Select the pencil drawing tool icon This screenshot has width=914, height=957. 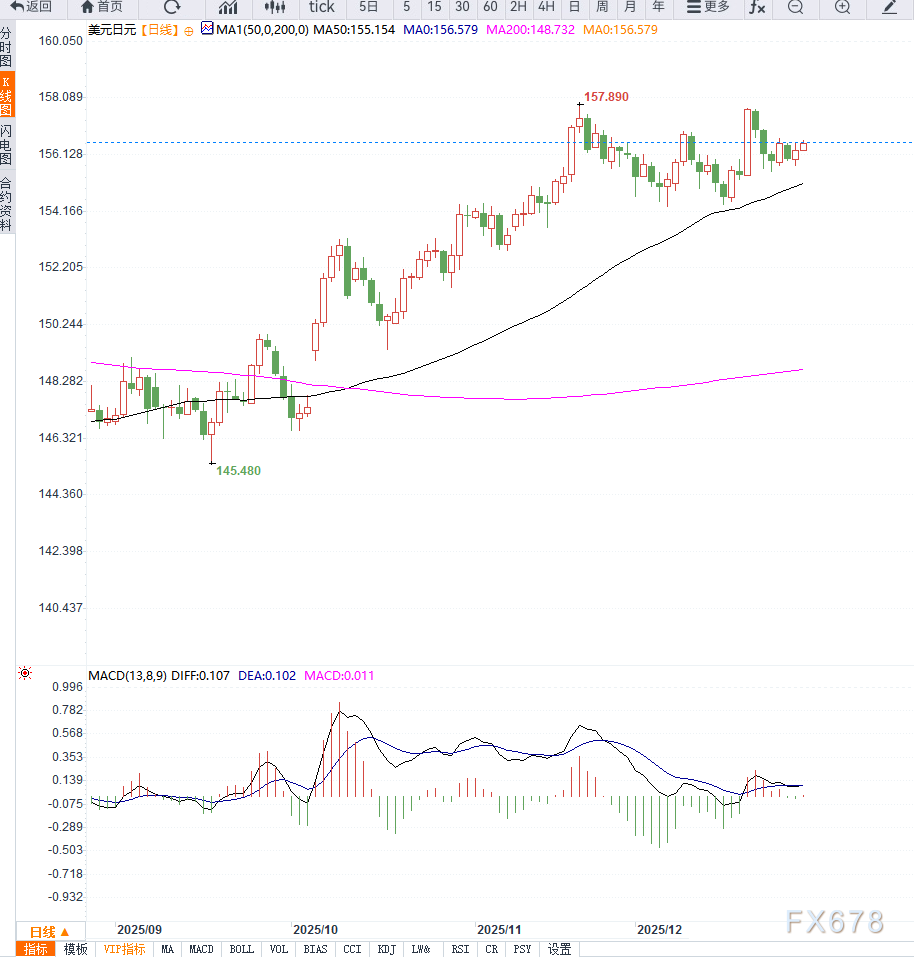pos(890,7)
